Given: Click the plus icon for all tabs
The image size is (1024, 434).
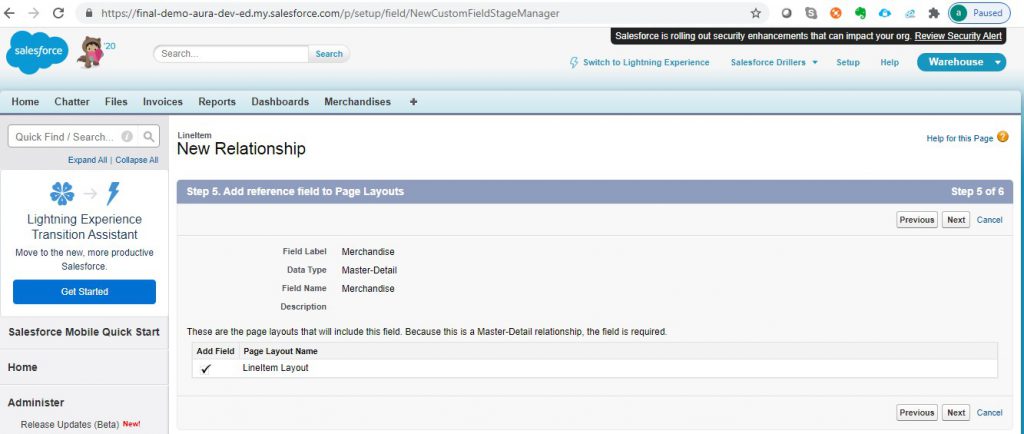Looking at the screenshot, I should (414, 102).
